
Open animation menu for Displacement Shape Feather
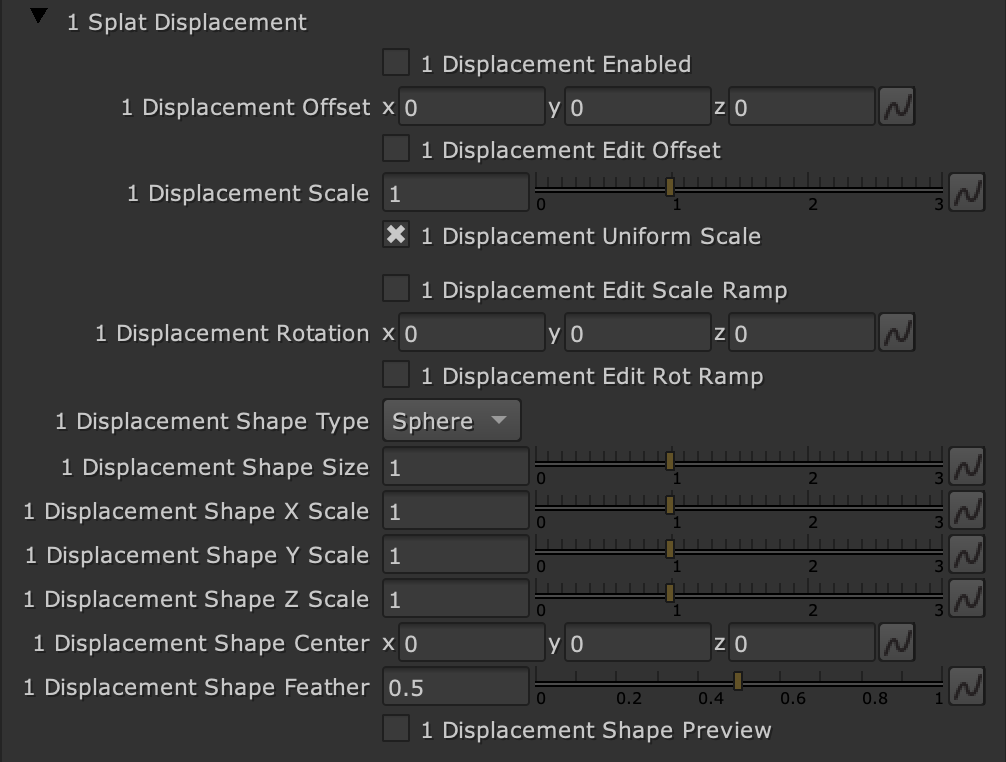point(967,686)
